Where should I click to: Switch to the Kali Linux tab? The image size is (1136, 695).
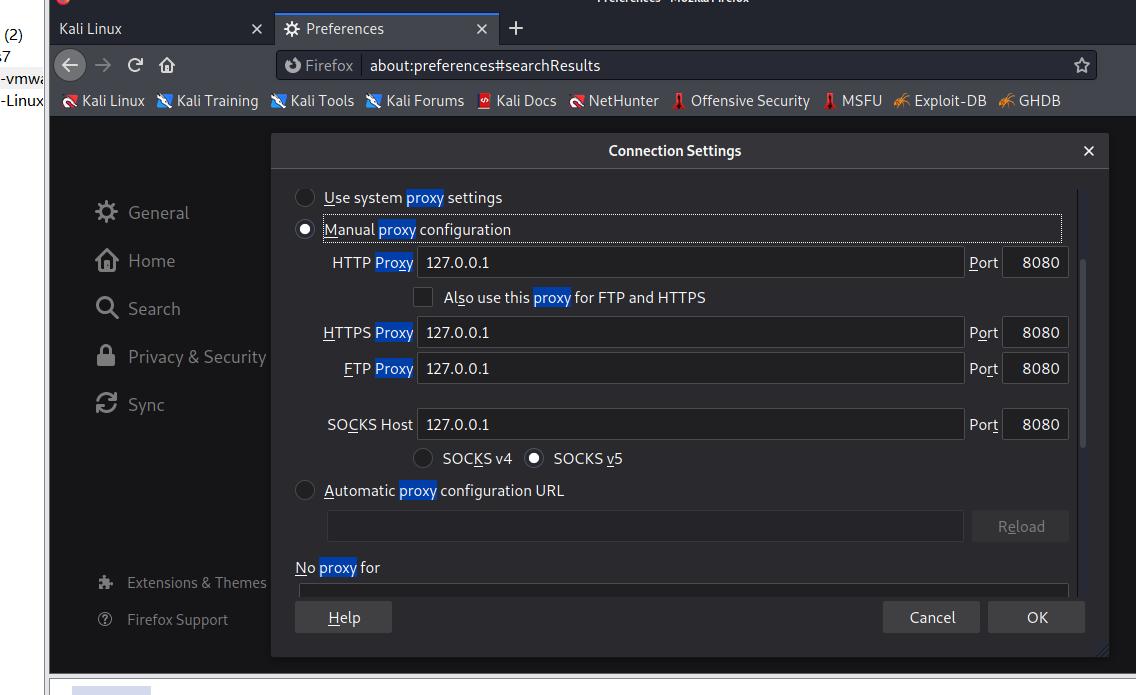[x=150, y=28]
